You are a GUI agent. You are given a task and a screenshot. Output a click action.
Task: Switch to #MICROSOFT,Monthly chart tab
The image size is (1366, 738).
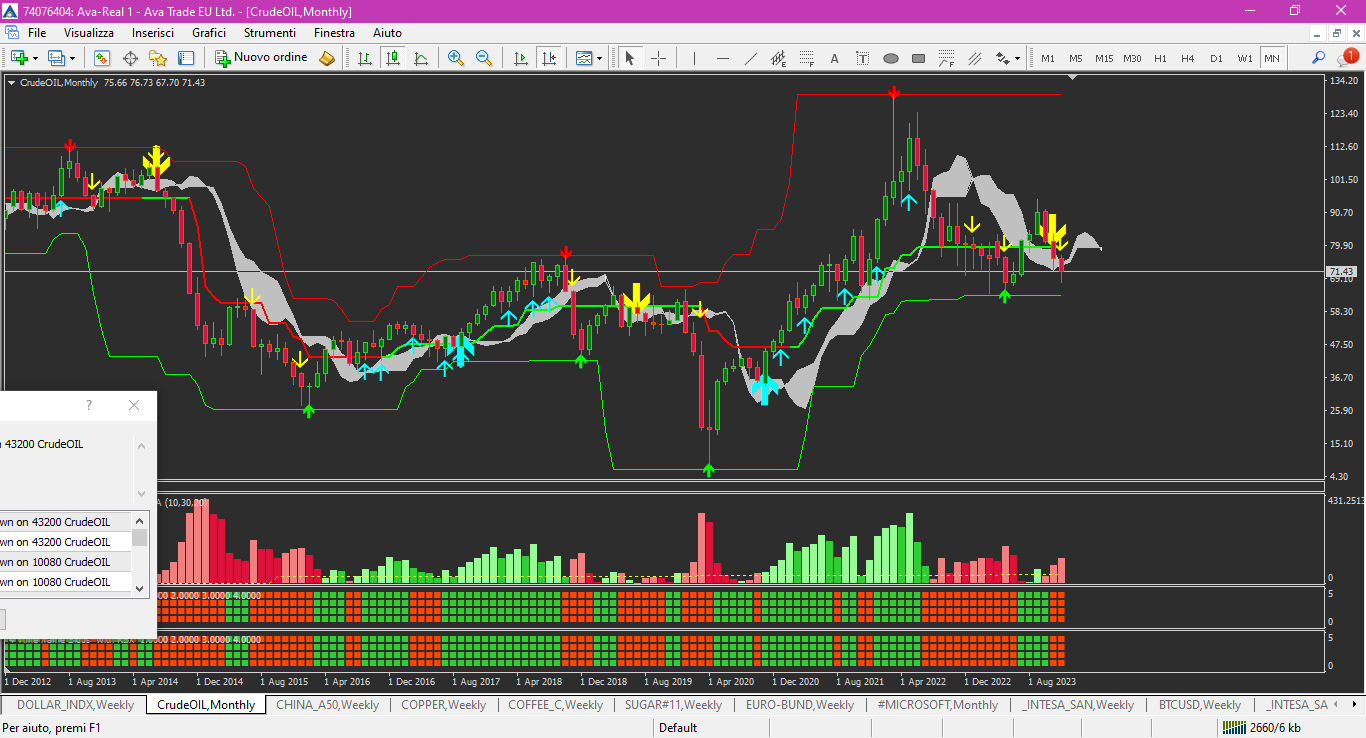click(937, 704)
